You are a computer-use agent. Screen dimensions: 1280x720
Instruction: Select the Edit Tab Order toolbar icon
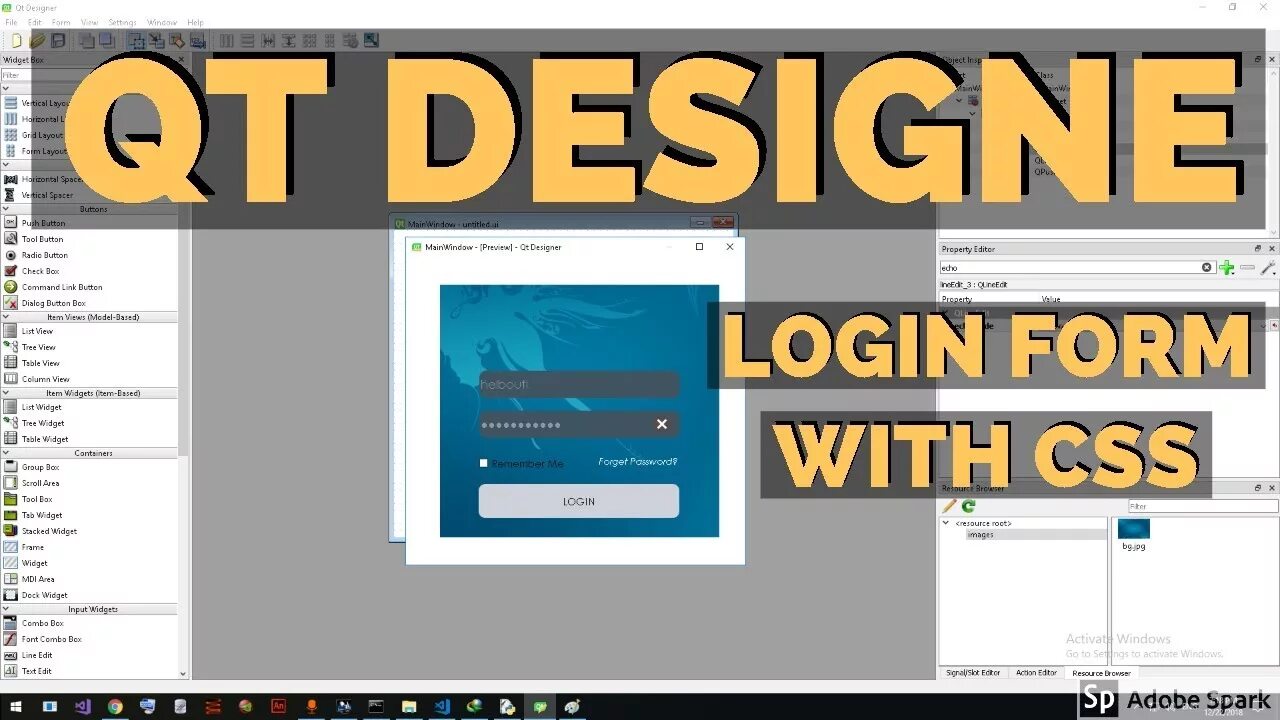coord(197,41)
